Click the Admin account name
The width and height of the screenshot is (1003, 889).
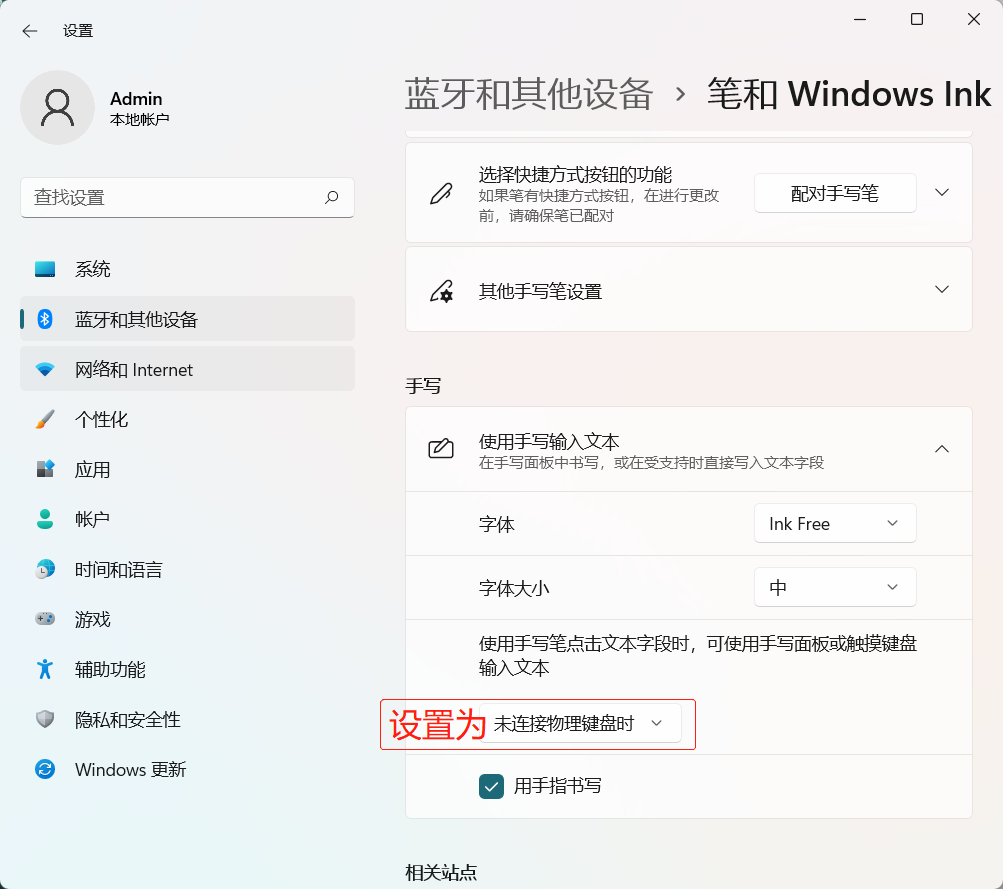coord(136,99)
